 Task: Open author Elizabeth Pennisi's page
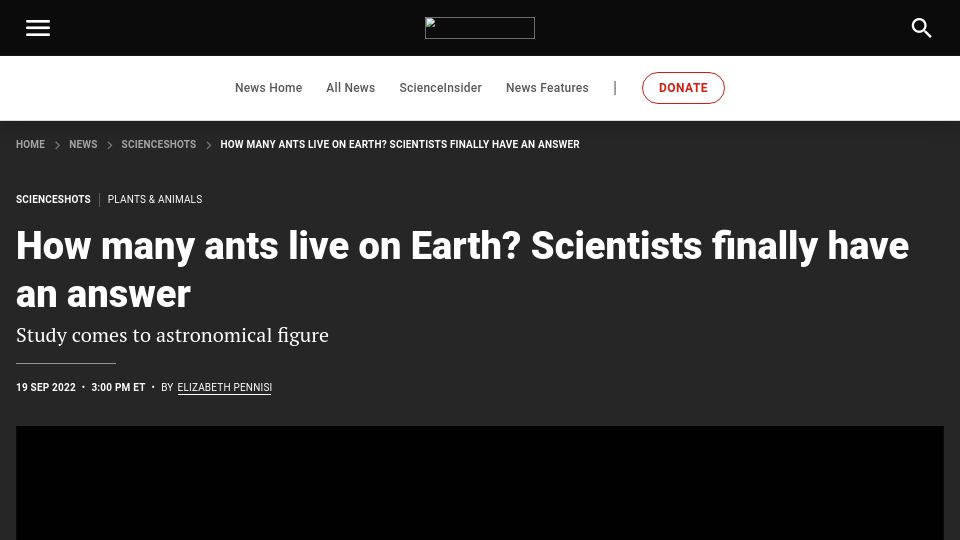pyautogui.click(x=224, y=388)
